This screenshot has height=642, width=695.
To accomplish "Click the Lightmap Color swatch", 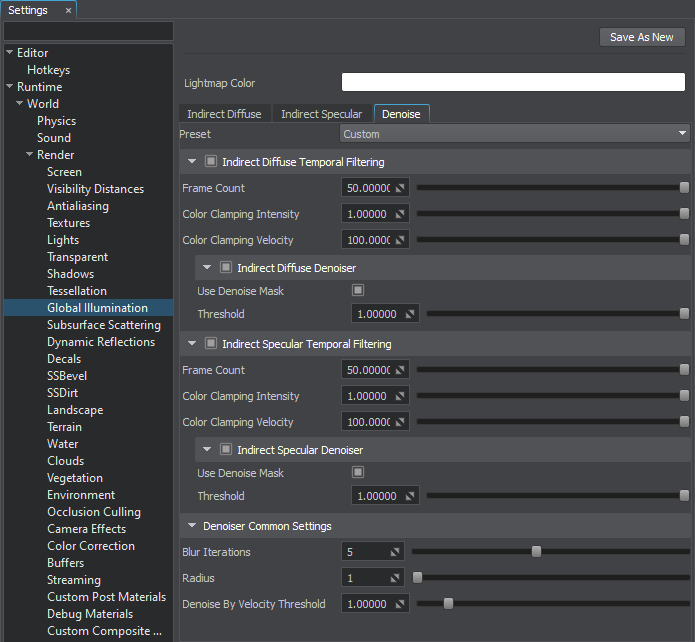I will [x=513, y=83].
